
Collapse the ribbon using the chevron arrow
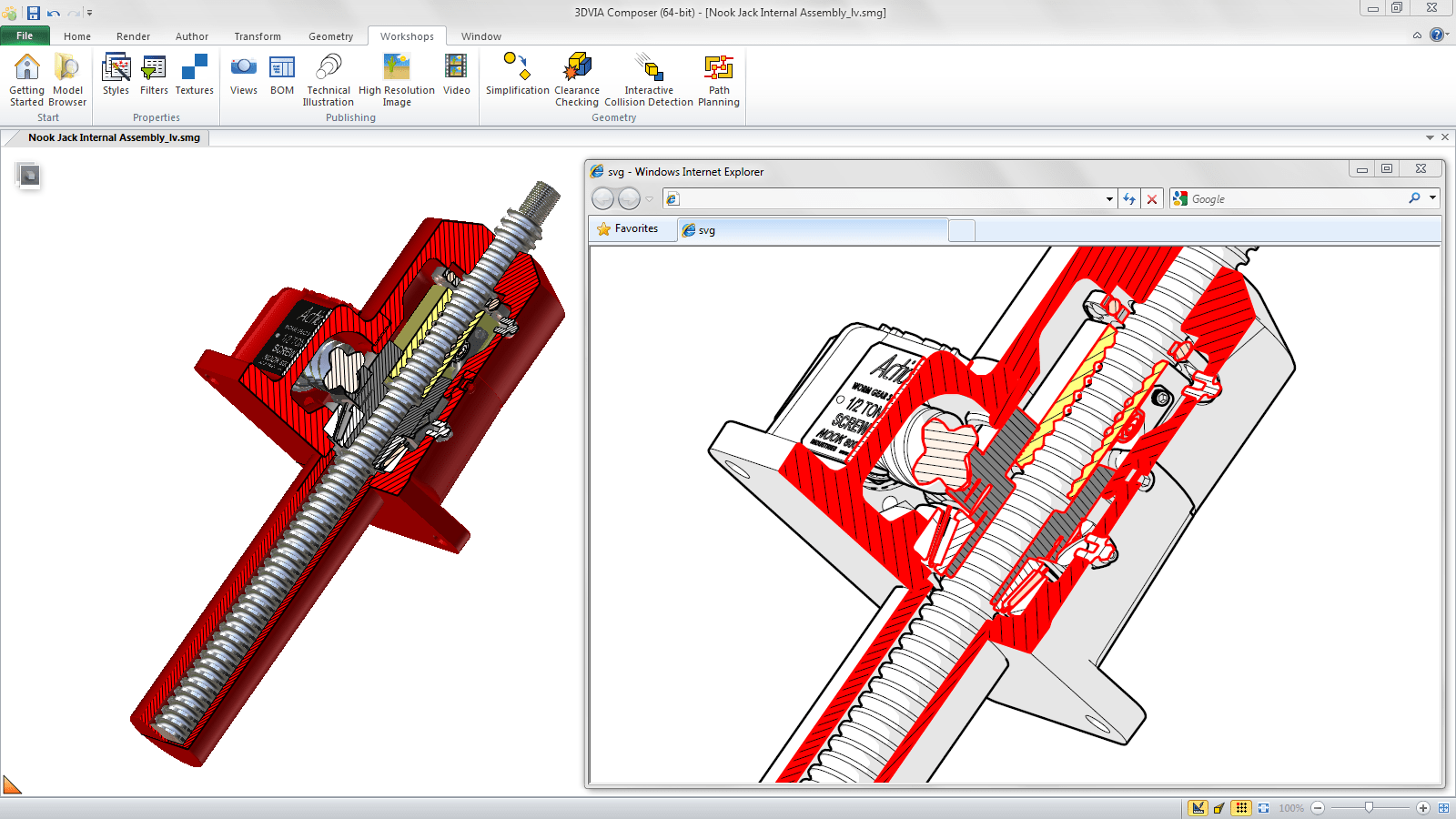click(x=1416, y=35)
